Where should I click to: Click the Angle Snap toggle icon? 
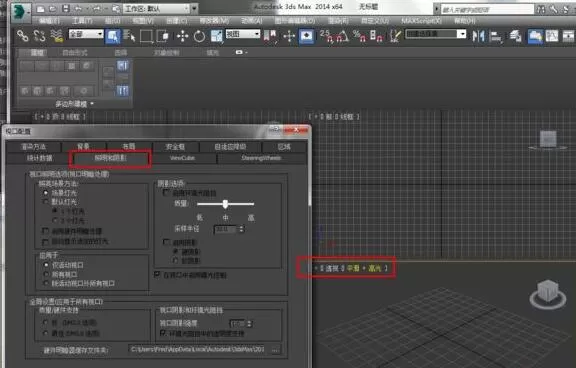[x=342, y=36]
